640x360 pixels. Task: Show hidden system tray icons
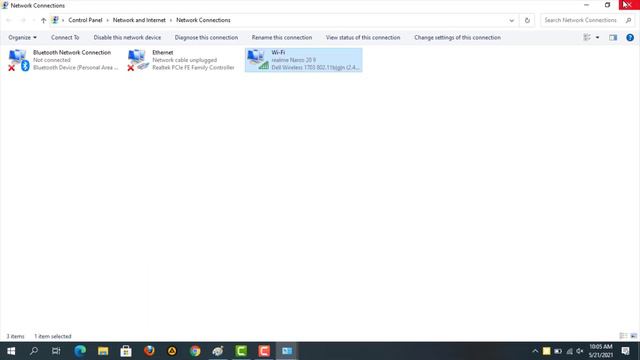coord(535,351)
